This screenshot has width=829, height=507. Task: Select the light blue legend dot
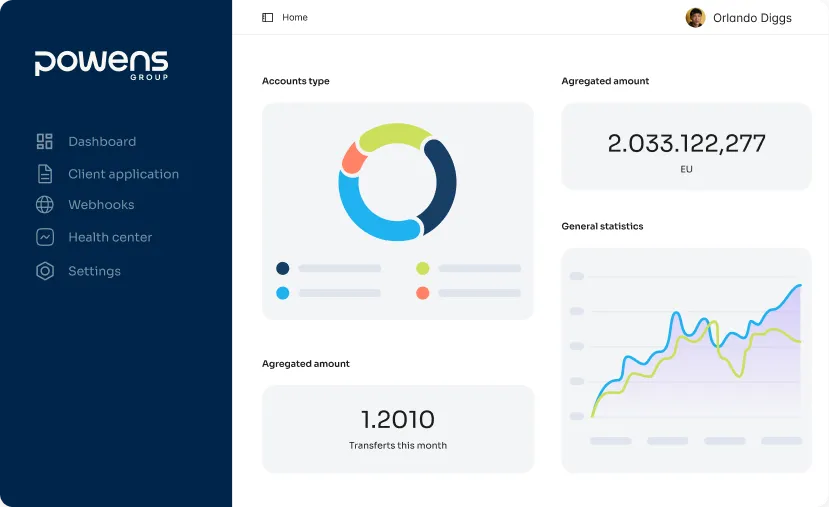[x=282, y=293]
